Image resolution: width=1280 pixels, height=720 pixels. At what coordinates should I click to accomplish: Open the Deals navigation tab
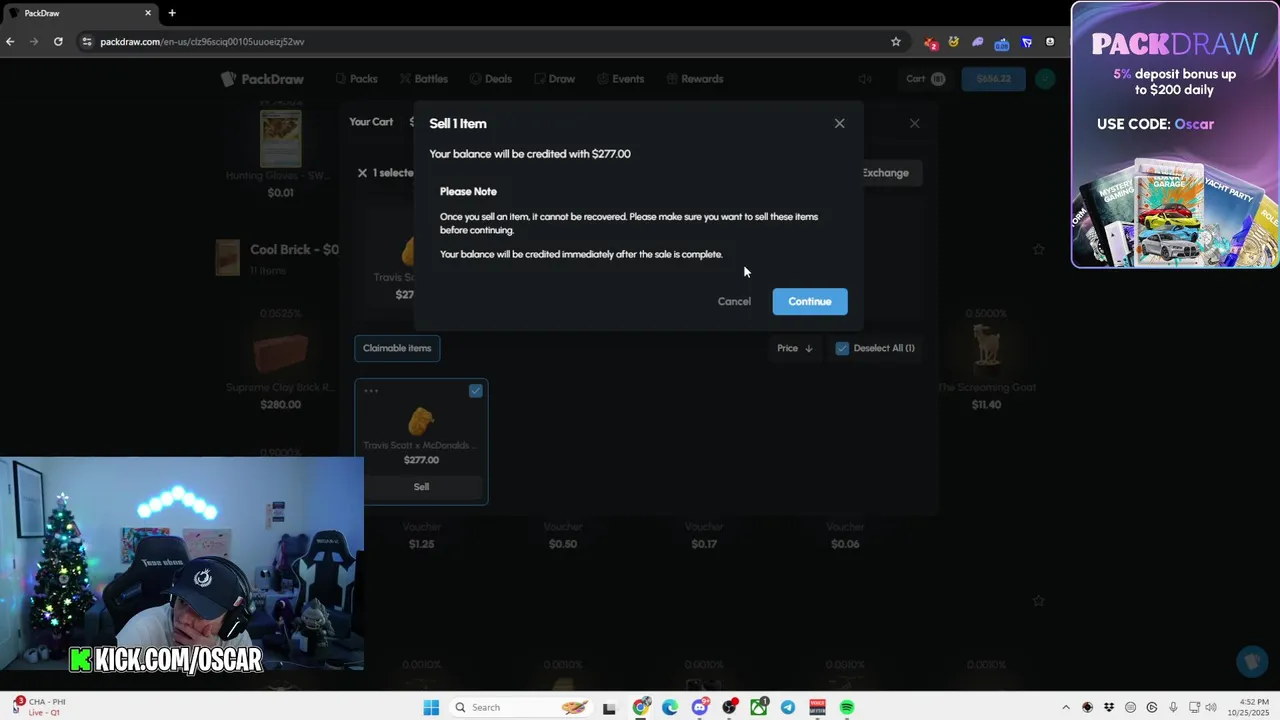point(490,79)
